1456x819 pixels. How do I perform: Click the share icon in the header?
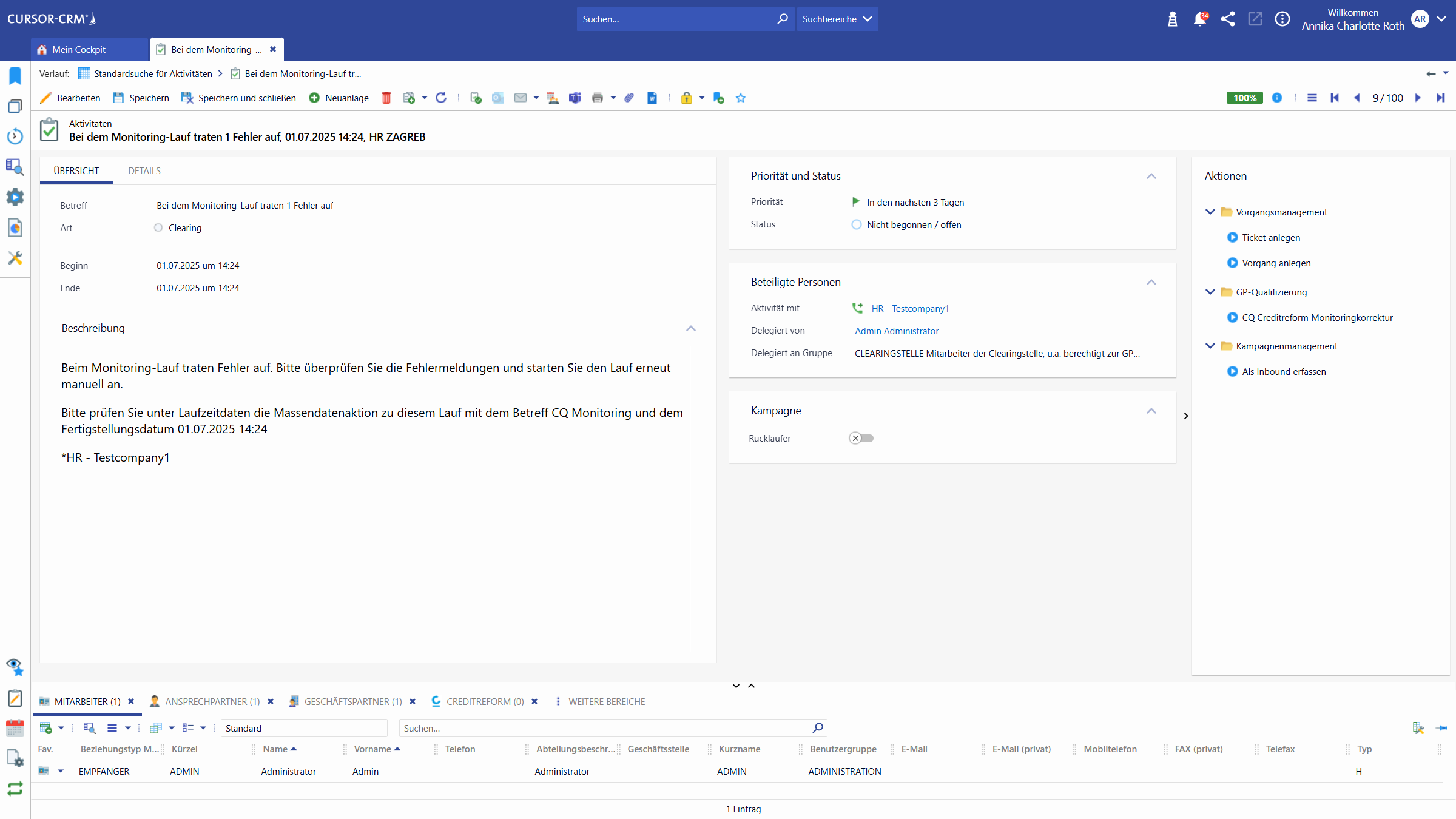click(1228, 19)
